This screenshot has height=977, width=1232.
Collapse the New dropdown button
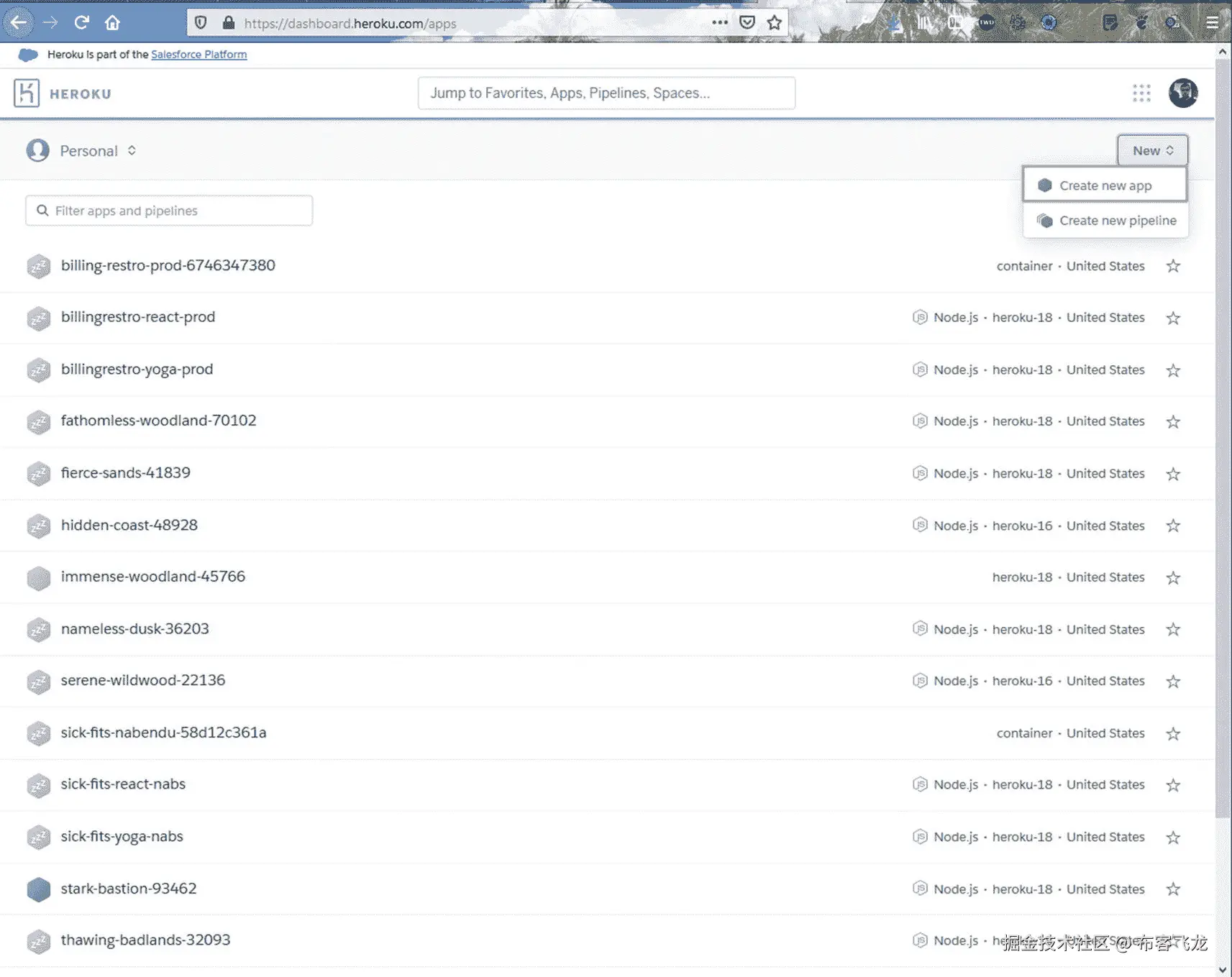(x=1152, y=150)
